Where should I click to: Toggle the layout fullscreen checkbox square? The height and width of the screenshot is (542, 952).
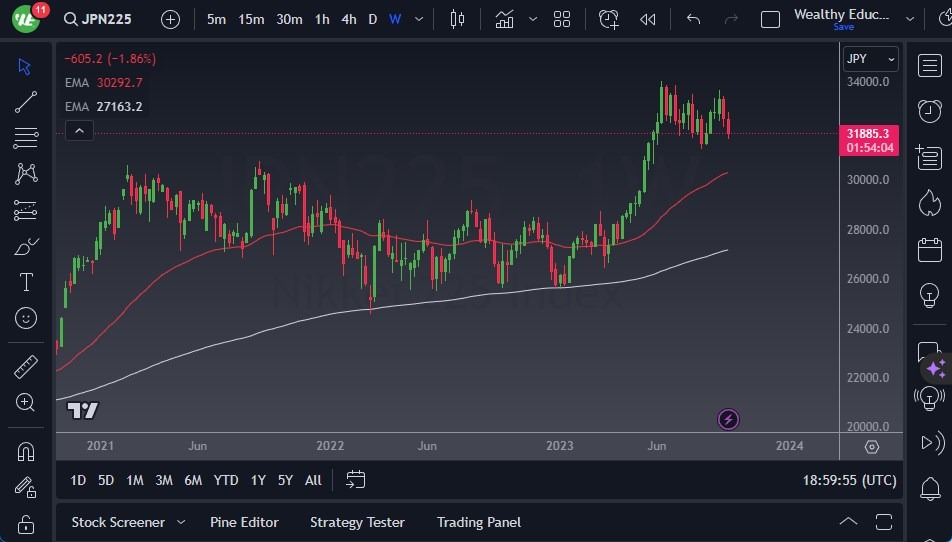click(x=770, y=19)
